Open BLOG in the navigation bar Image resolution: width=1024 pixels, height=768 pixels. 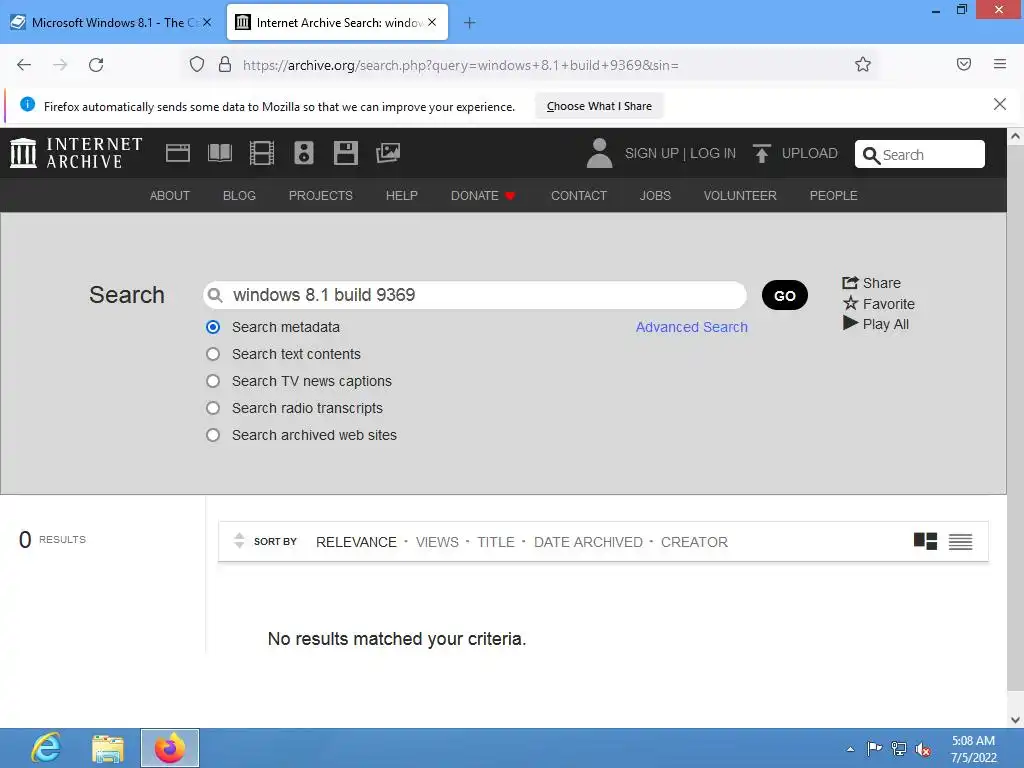pyautogui.click(x=239, y=195)
